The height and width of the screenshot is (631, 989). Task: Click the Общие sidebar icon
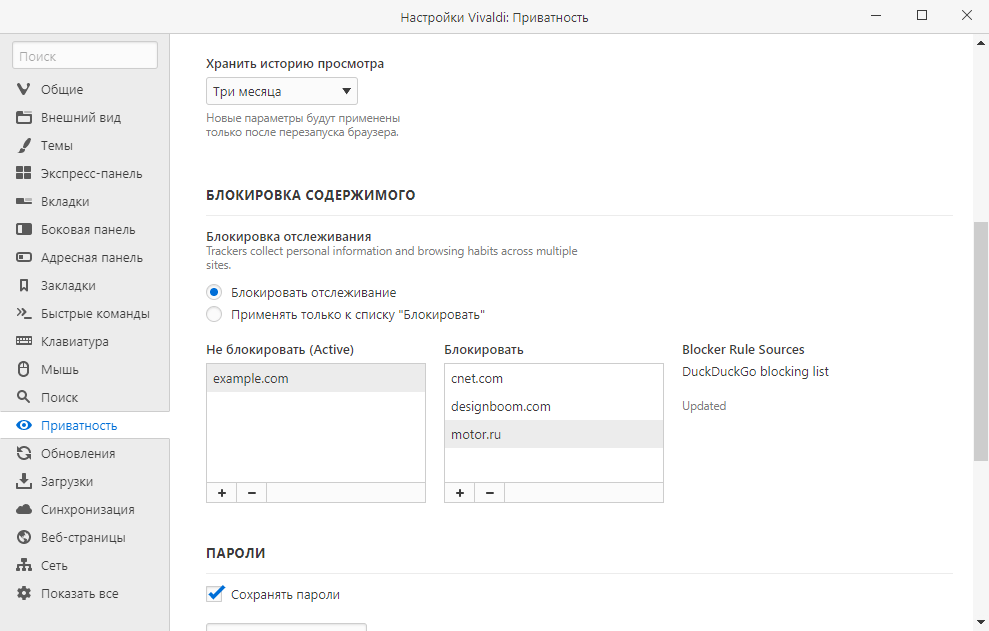[25, 89]
